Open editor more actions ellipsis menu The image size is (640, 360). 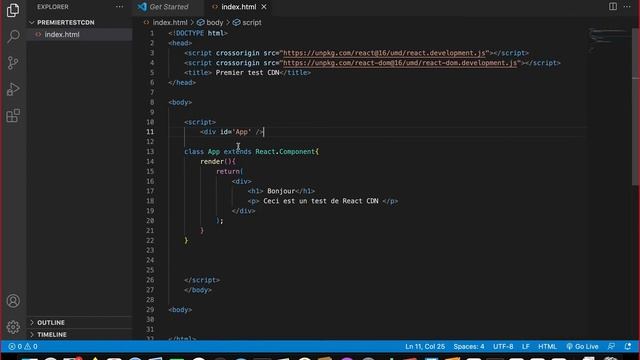coord(627,7)
